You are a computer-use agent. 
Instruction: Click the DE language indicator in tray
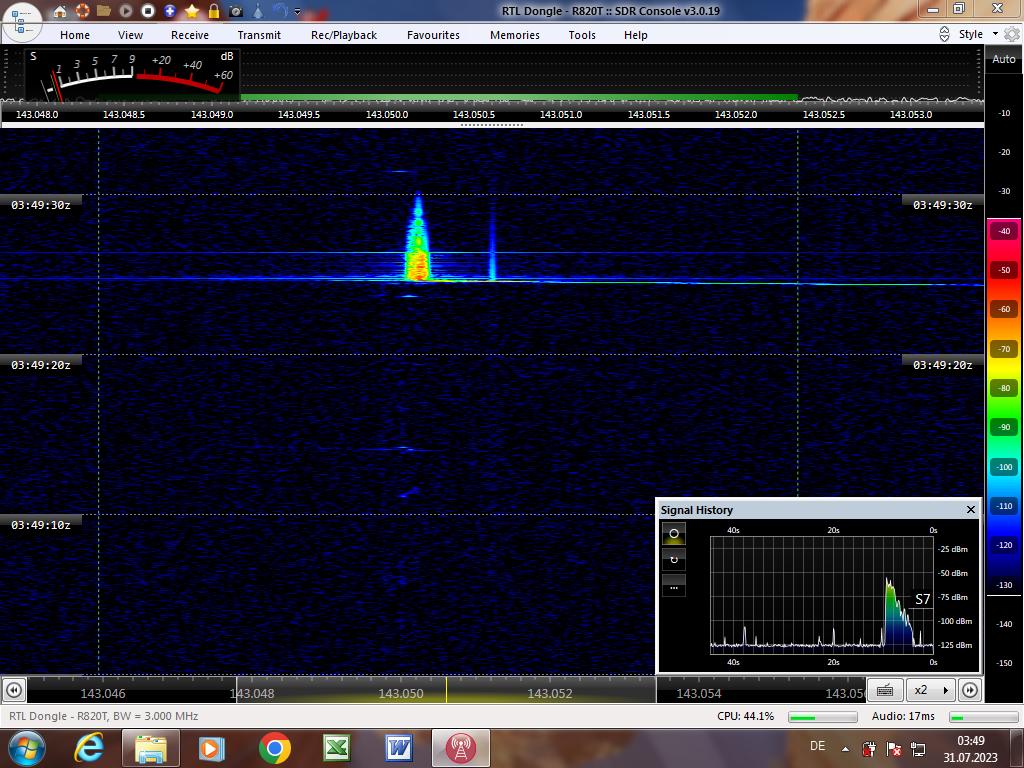[817, 746]
